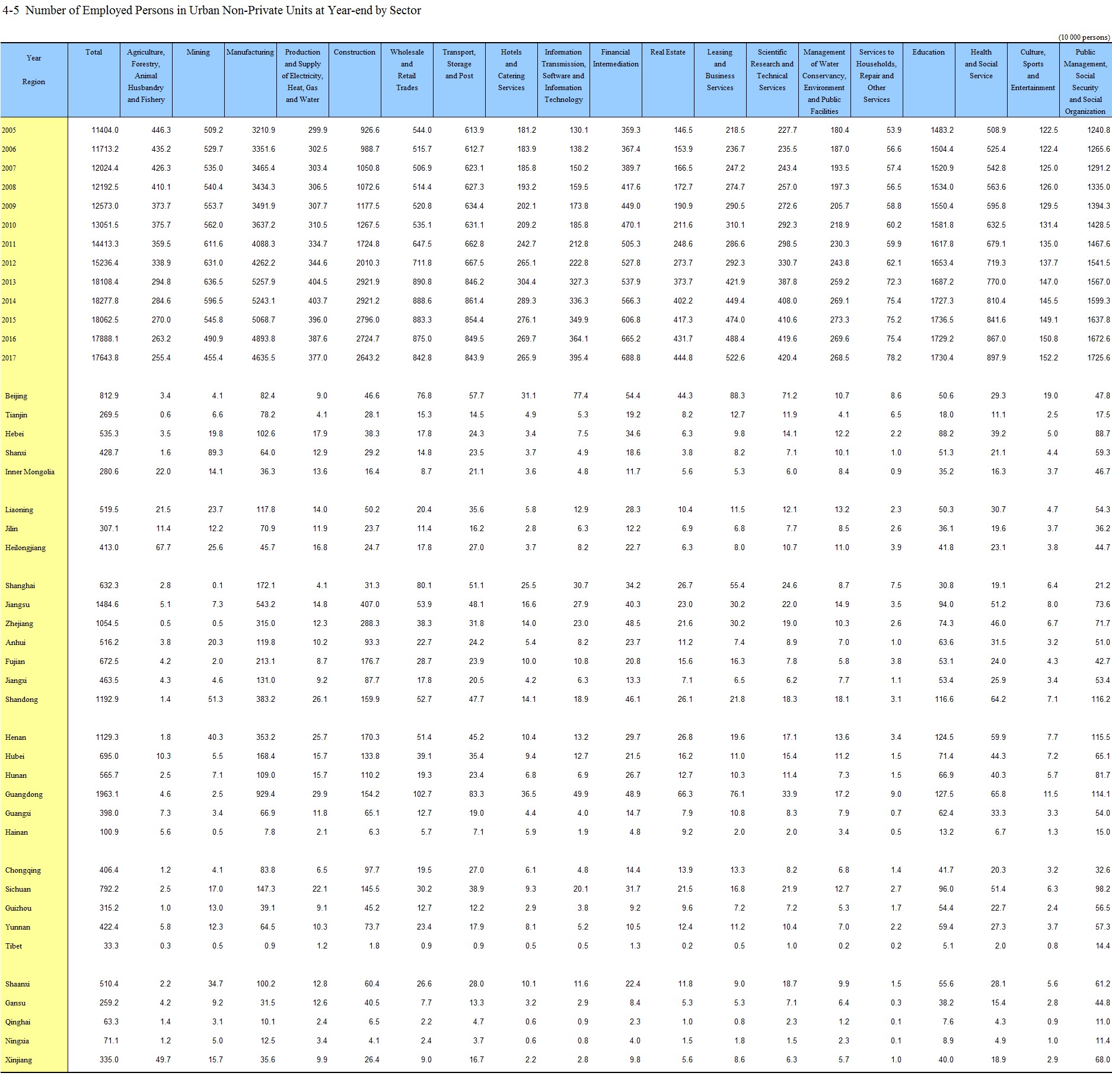The width and height of the screenshot is (1112, 1092).
Task: Select the Heilongjiang row label
Action: point(25,548)
